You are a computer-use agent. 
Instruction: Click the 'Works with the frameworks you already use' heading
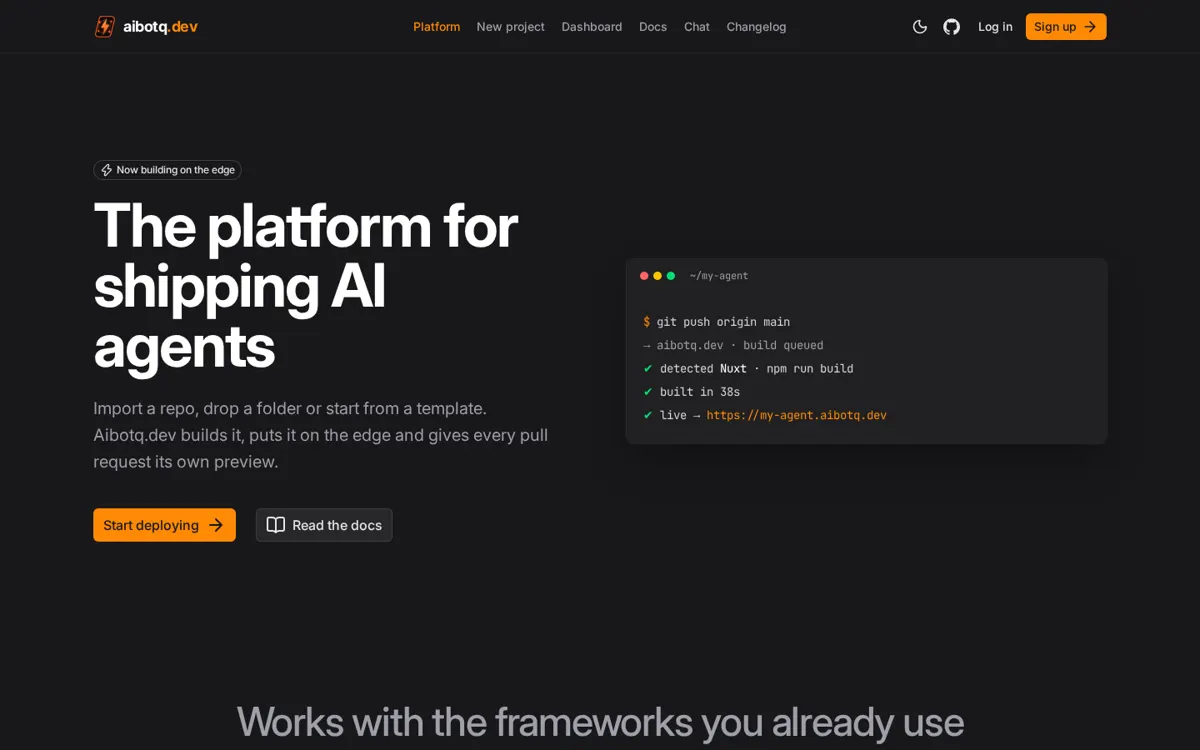(600, 722)
